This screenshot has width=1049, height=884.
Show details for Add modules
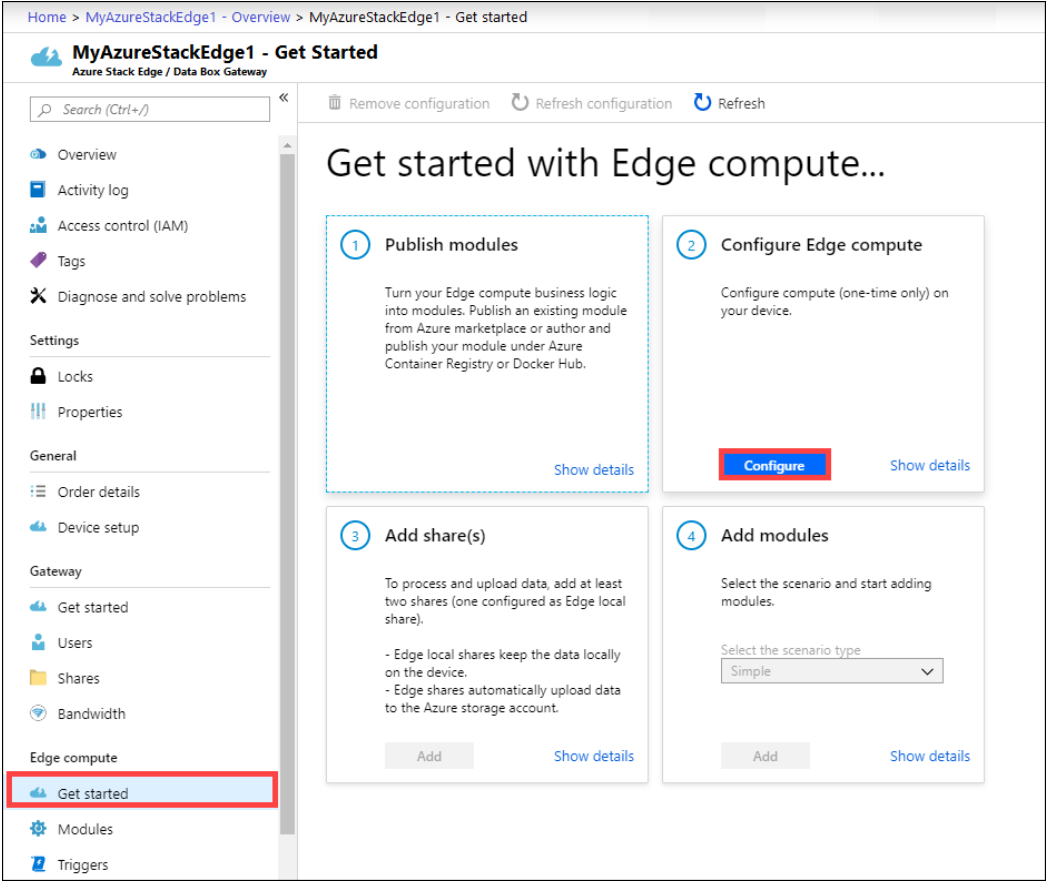[929, 756]
